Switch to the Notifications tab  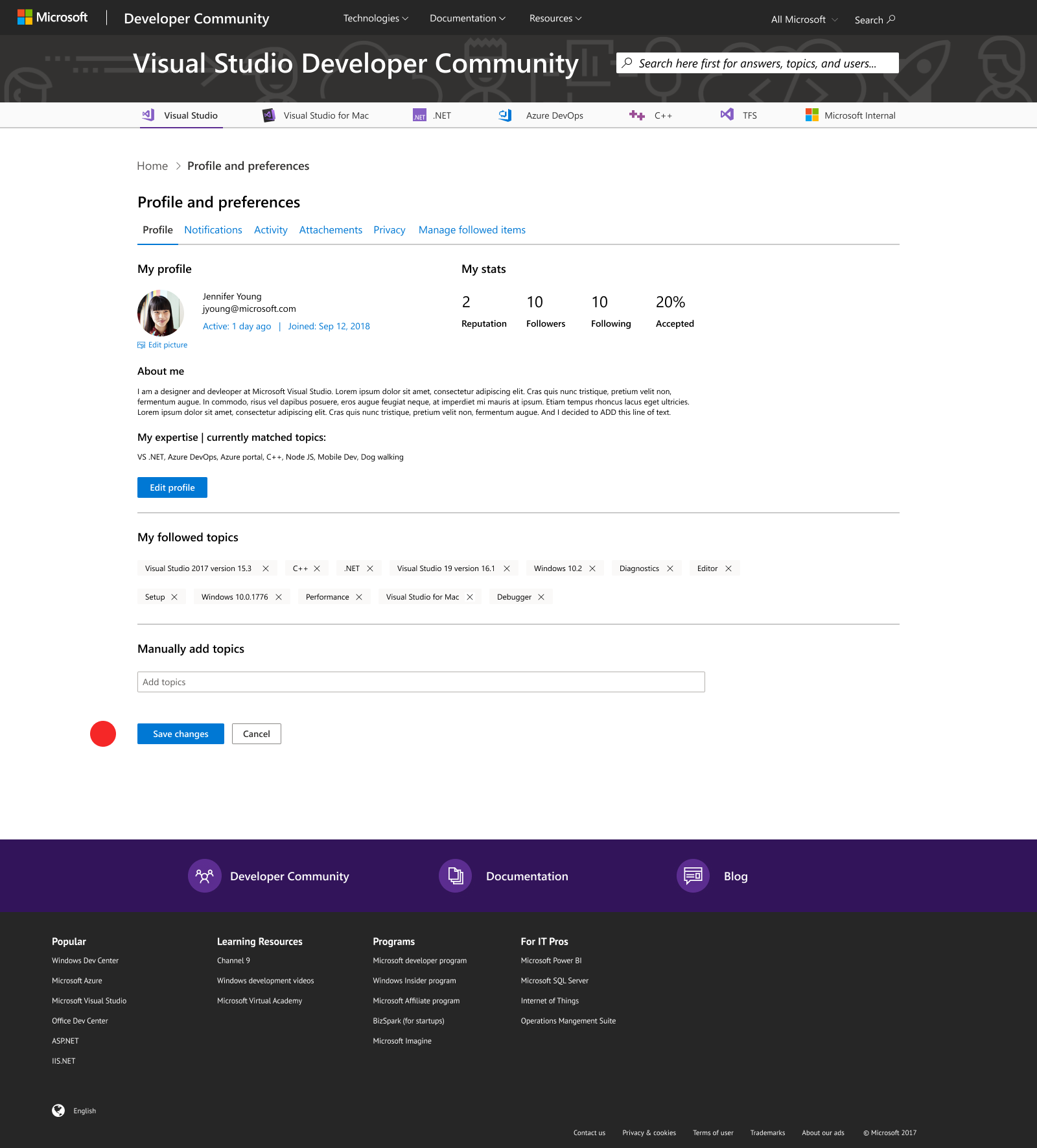coord(213,230)
